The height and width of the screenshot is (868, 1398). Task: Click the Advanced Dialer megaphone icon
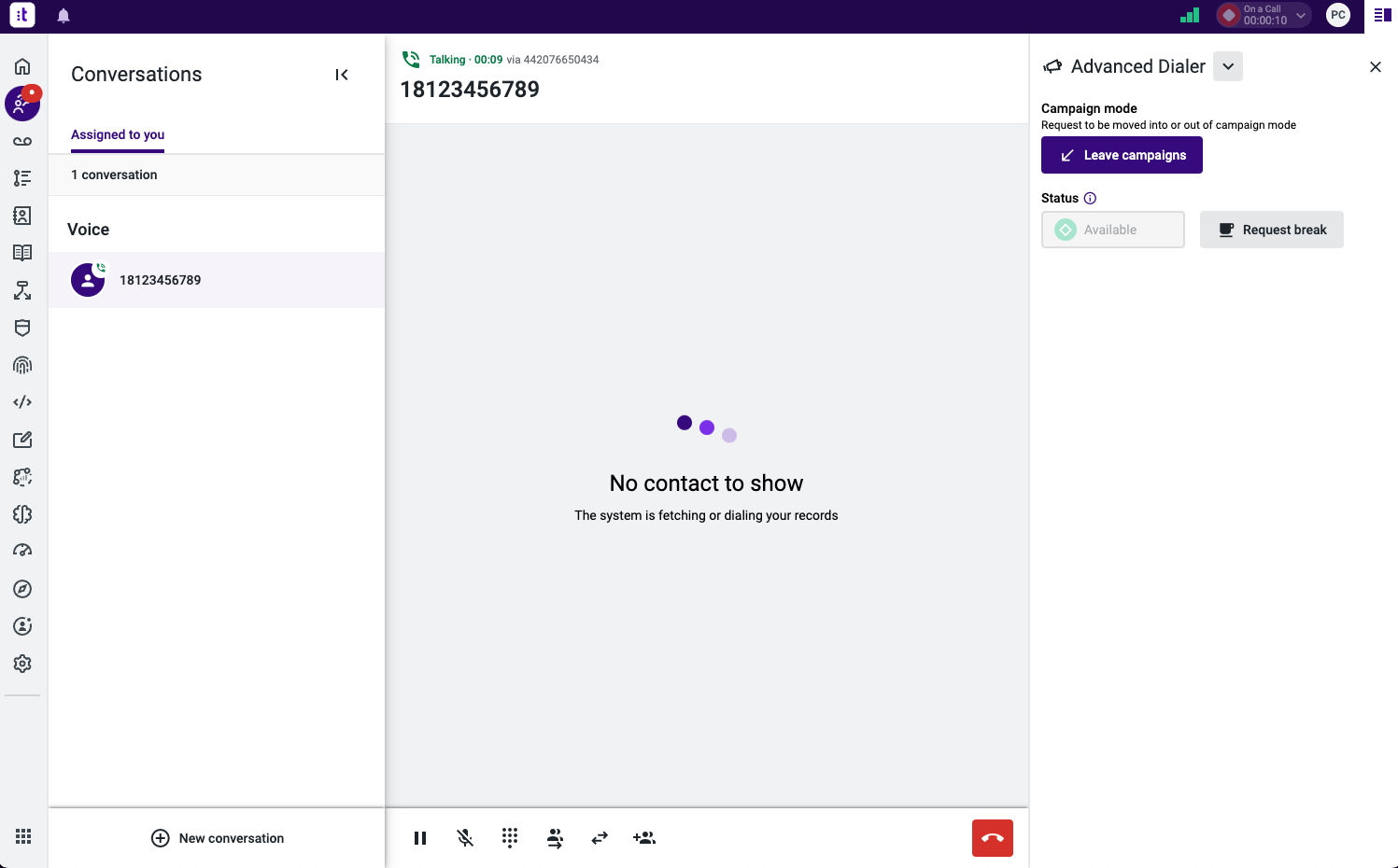[x=1052, y=66]
